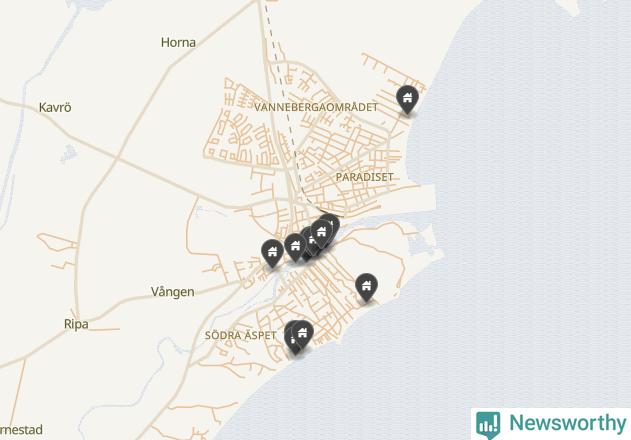Click the cut-off 'mestad' label
The image size is (631, 440).
21,430
